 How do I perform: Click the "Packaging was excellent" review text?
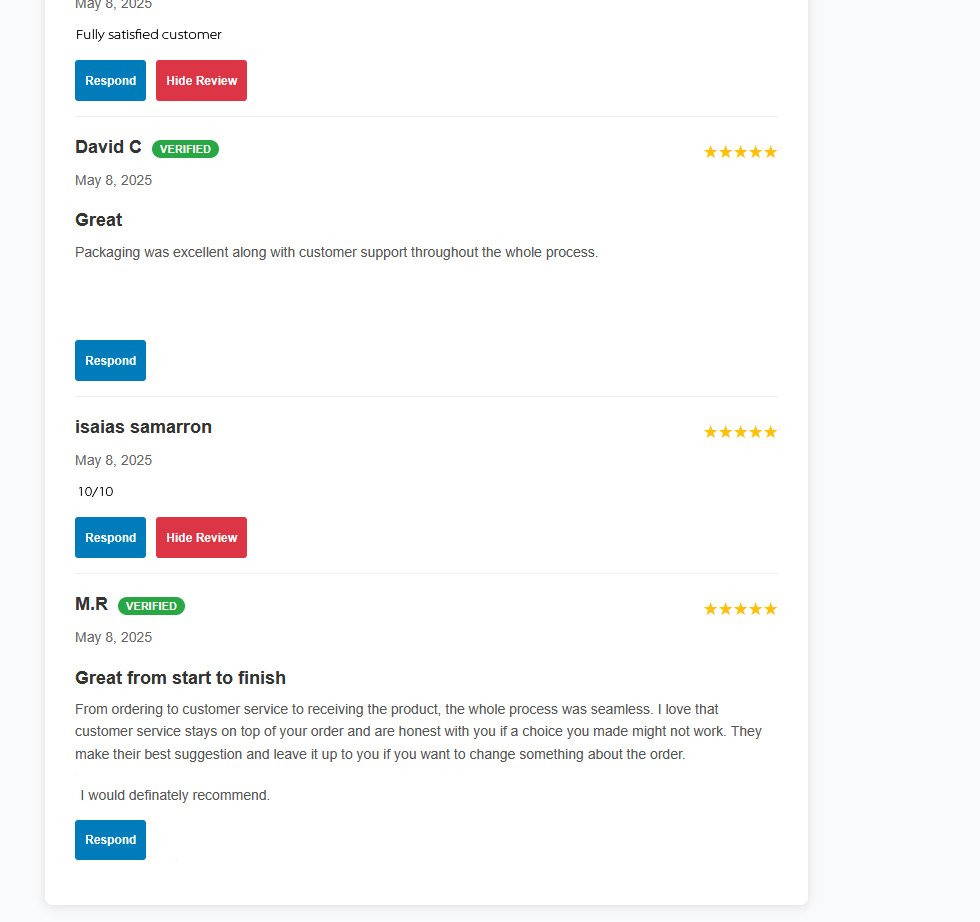click(x=336, y=252)
